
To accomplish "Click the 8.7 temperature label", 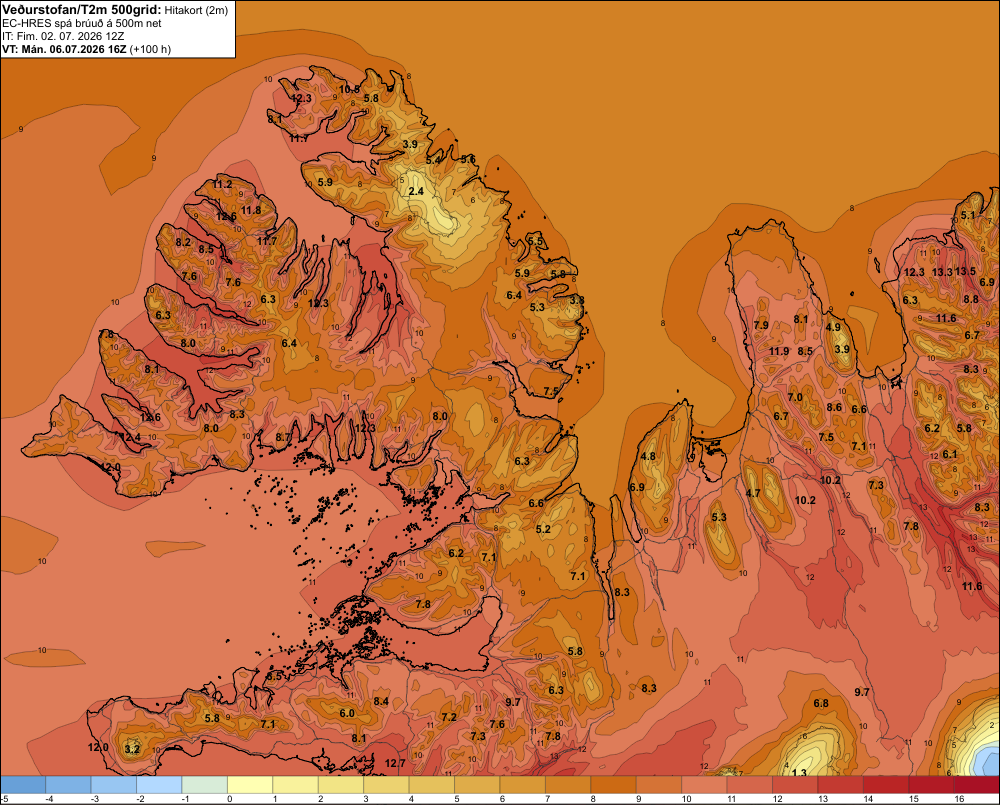I will click(x=283, y=438).
